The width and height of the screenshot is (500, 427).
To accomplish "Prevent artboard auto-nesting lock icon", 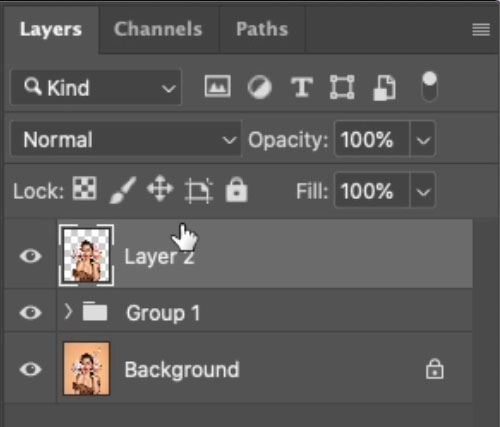I will coord(199,190).
